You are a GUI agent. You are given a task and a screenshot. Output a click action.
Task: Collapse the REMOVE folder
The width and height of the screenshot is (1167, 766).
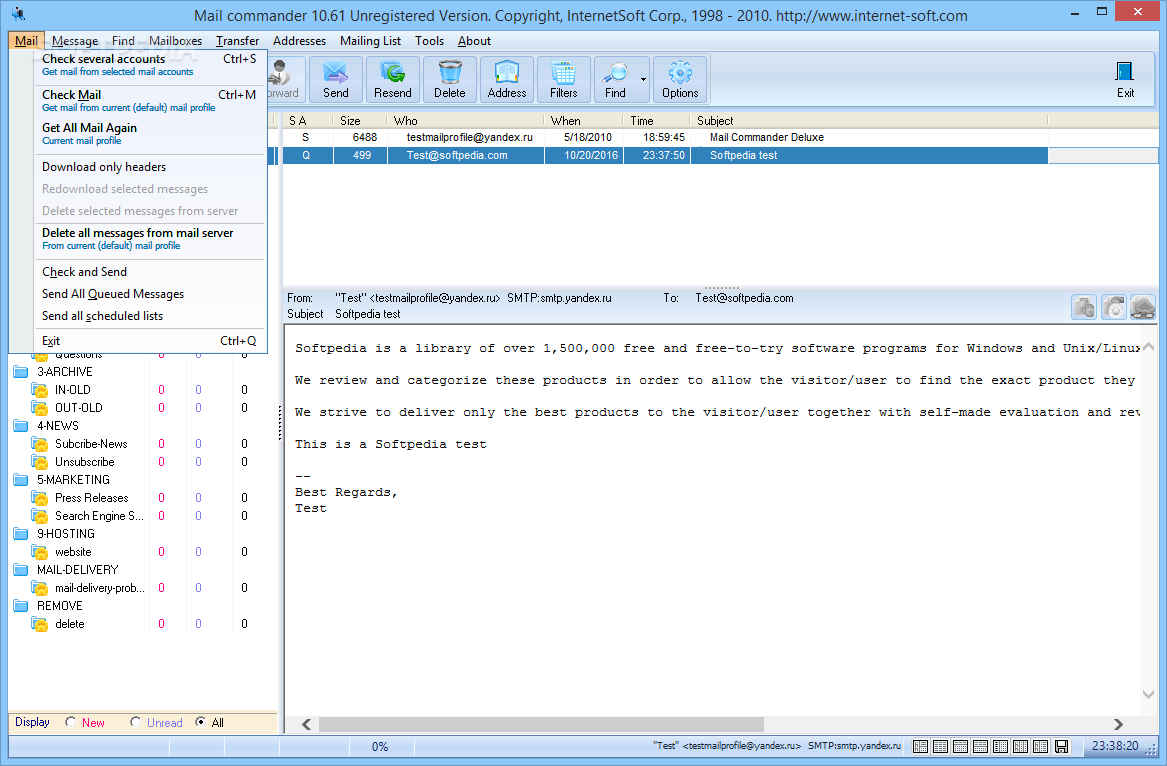(x=21, y=606)
